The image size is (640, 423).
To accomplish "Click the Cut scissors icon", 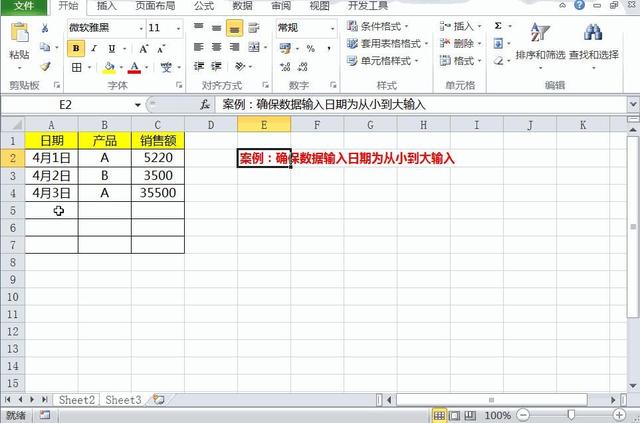I will [45, 28].
